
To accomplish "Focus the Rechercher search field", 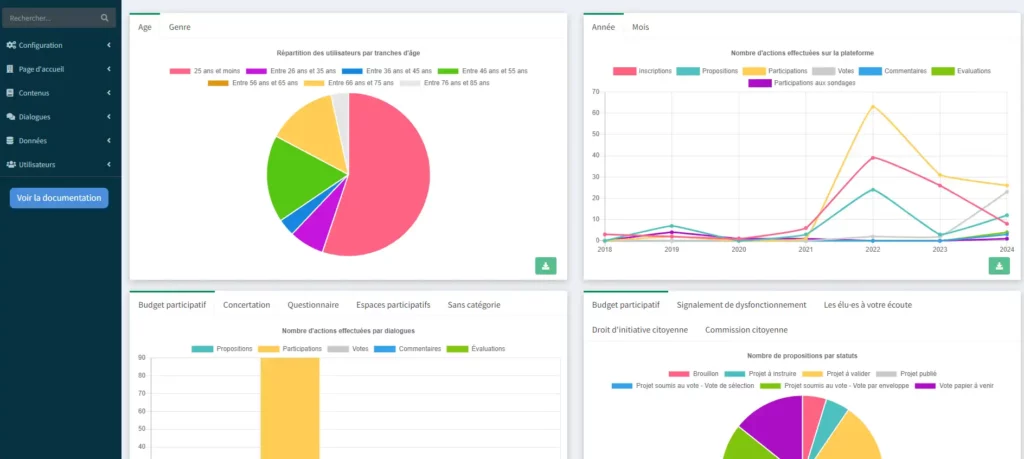I will click(x=53, y=18).
